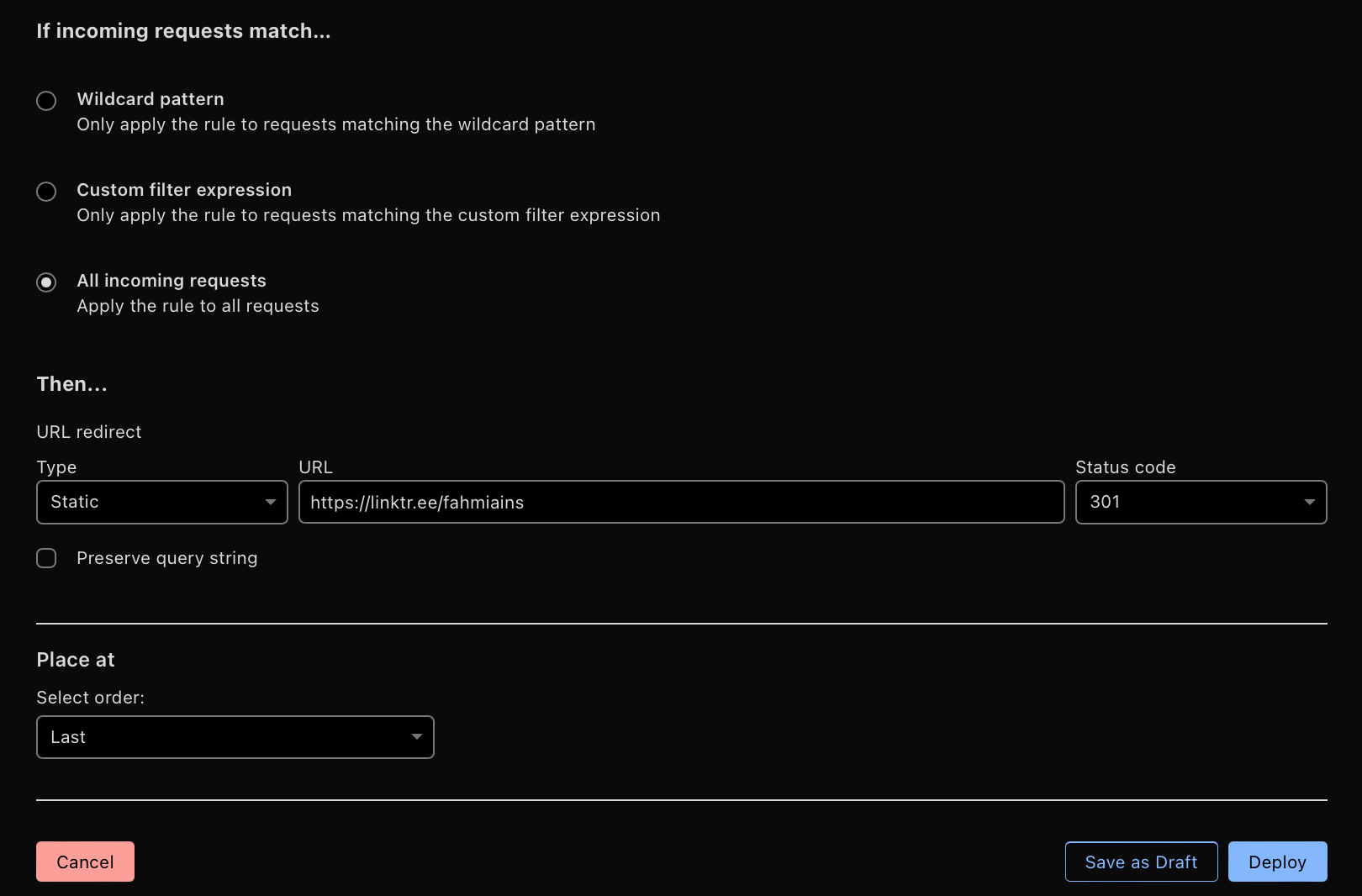Click the "Status code" field label
Image resolution: width=1362 pixels, height=896 pixels.
pyautogui.click(x=1125, y=467)
